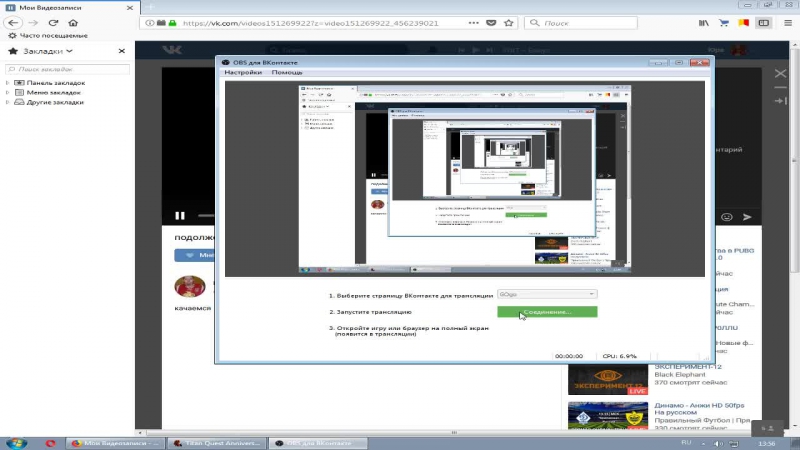This screenshot has height=450, width=800.
Task: Switch to Мои Видеозаписи taskbar item
Action: click(115, 443)
